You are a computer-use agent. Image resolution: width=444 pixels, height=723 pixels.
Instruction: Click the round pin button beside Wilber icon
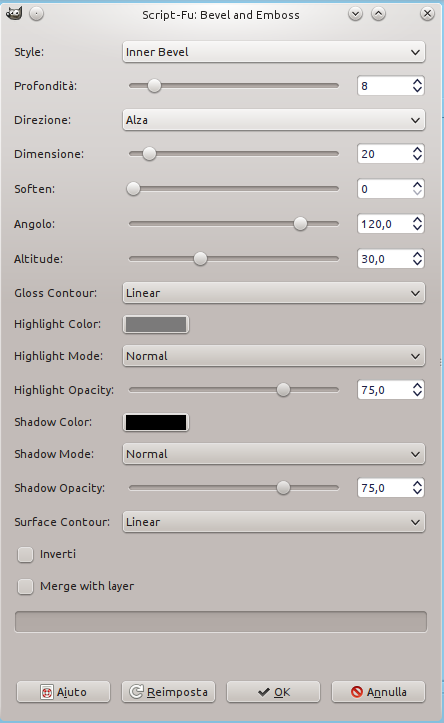[x=36, y=14]
